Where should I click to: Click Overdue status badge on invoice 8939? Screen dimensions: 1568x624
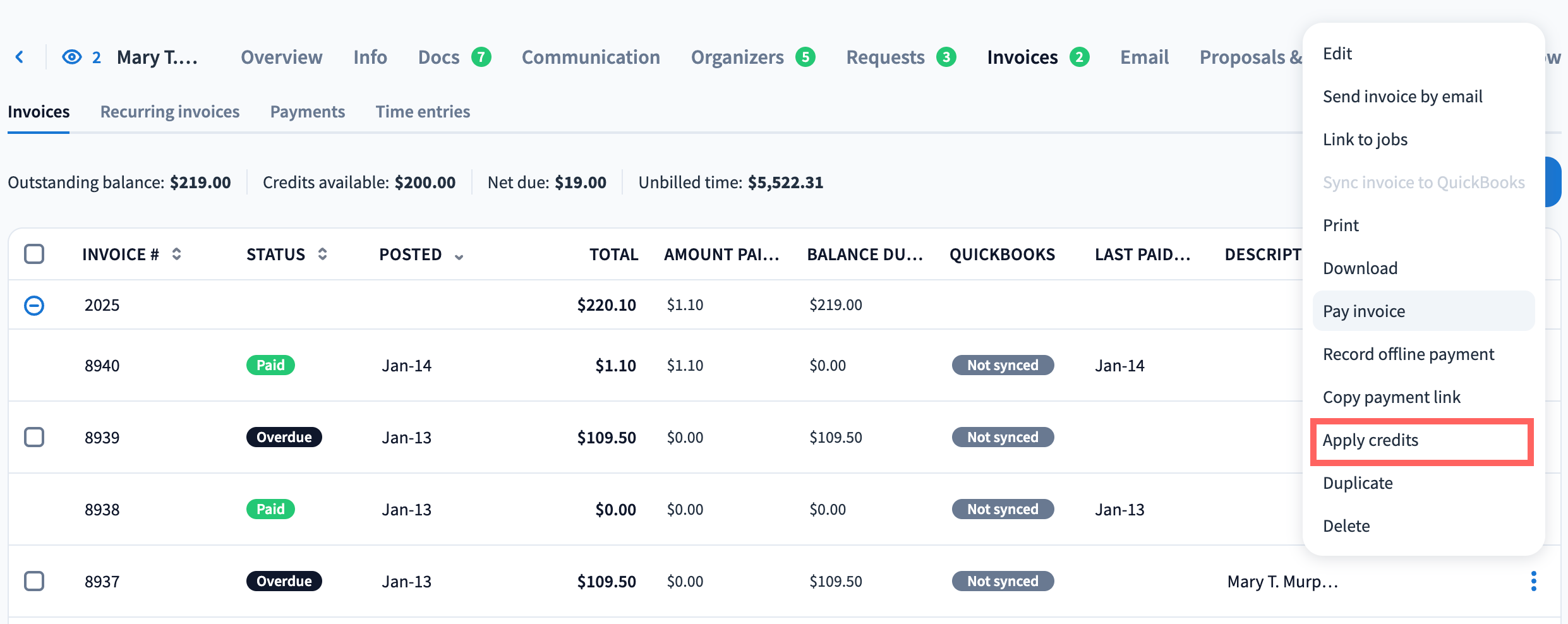pos(284,437)
